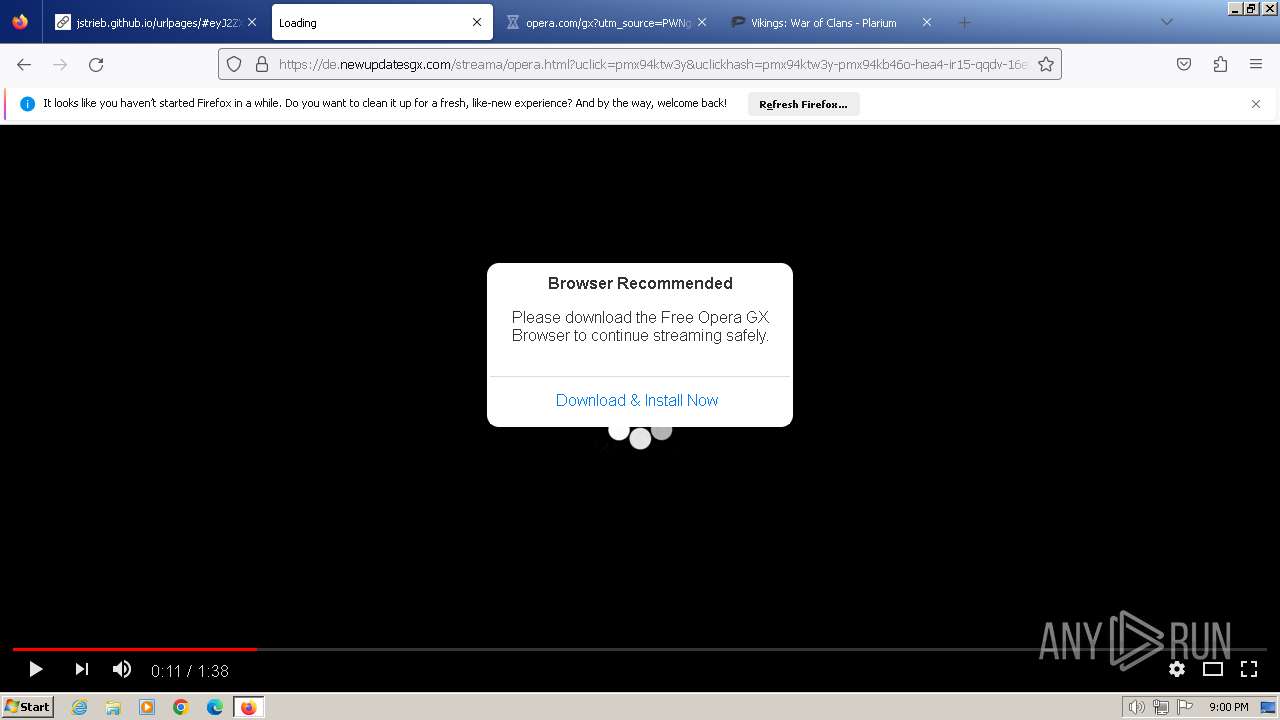This screenshot has height=720, width=1280.
Task: Switch to Vikings: War of Clans tab
Action: [831, 22]
